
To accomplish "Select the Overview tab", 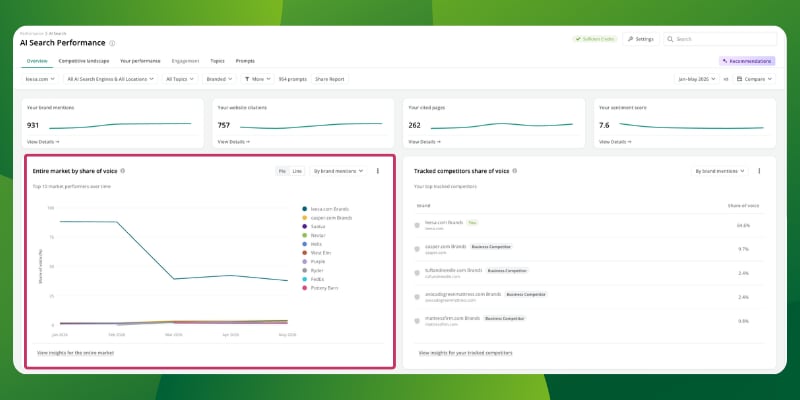I will click(x=37, y=61).
